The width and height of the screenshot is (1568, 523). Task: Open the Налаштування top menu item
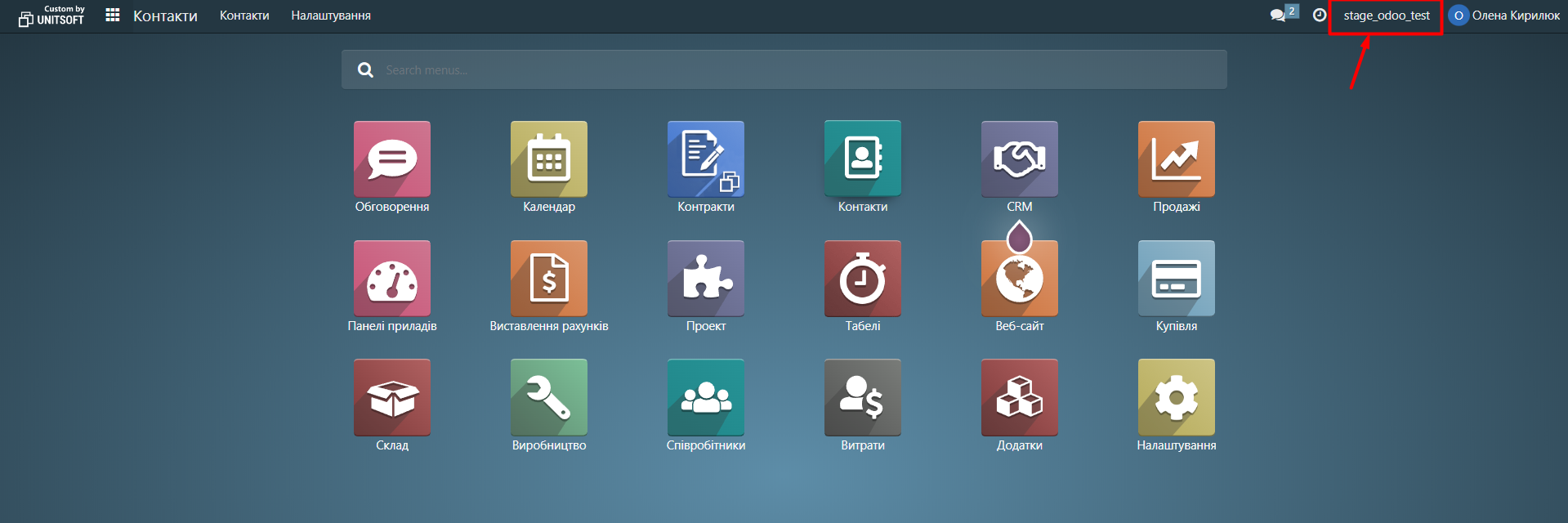(331, 16)
